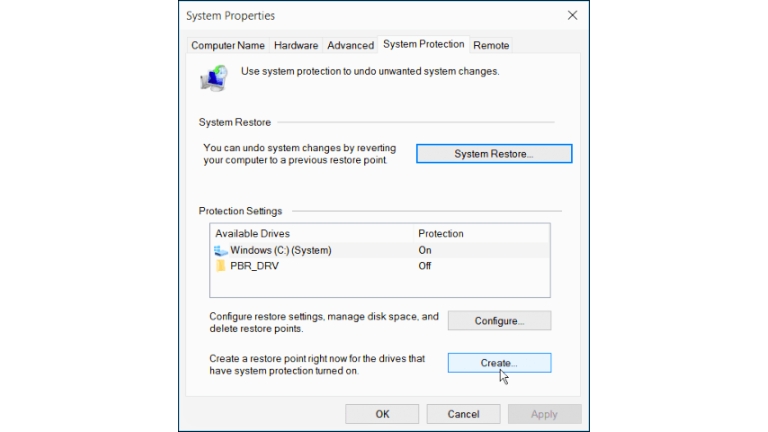The image size is (768, 432).
Task: Click the Windows (C:) drive icon
Action: point(220,251)
